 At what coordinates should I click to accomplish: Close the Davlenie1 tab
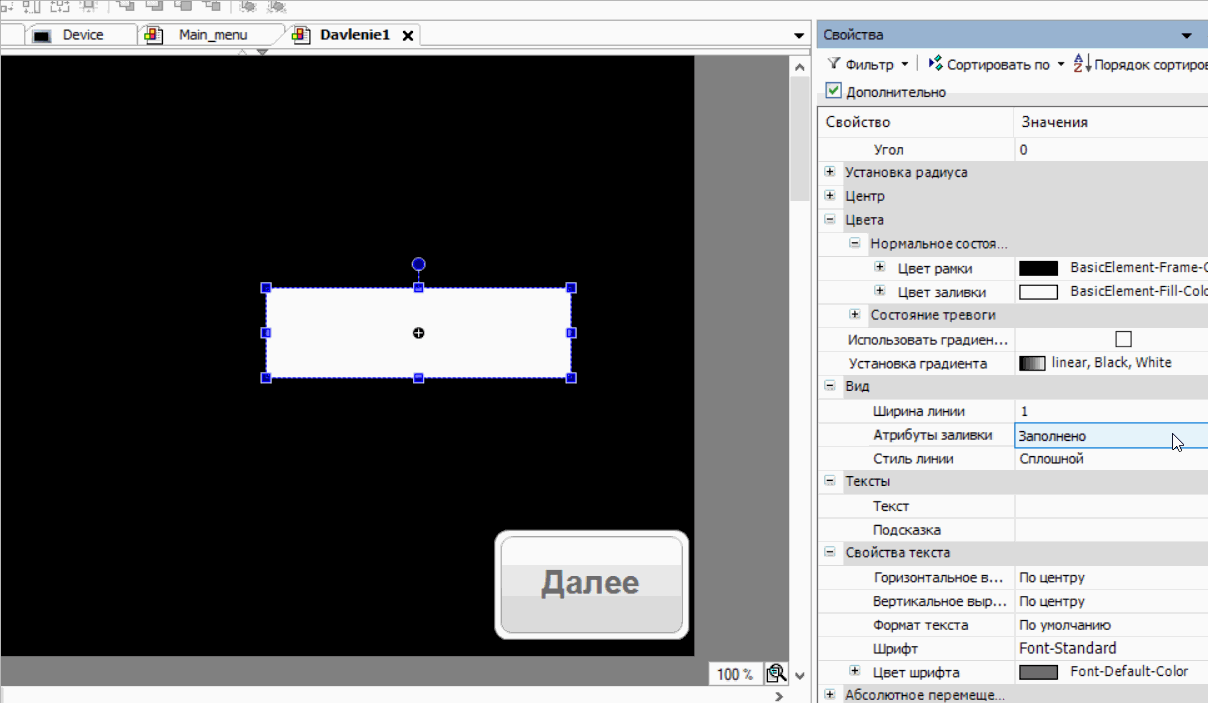pos(408,35)
